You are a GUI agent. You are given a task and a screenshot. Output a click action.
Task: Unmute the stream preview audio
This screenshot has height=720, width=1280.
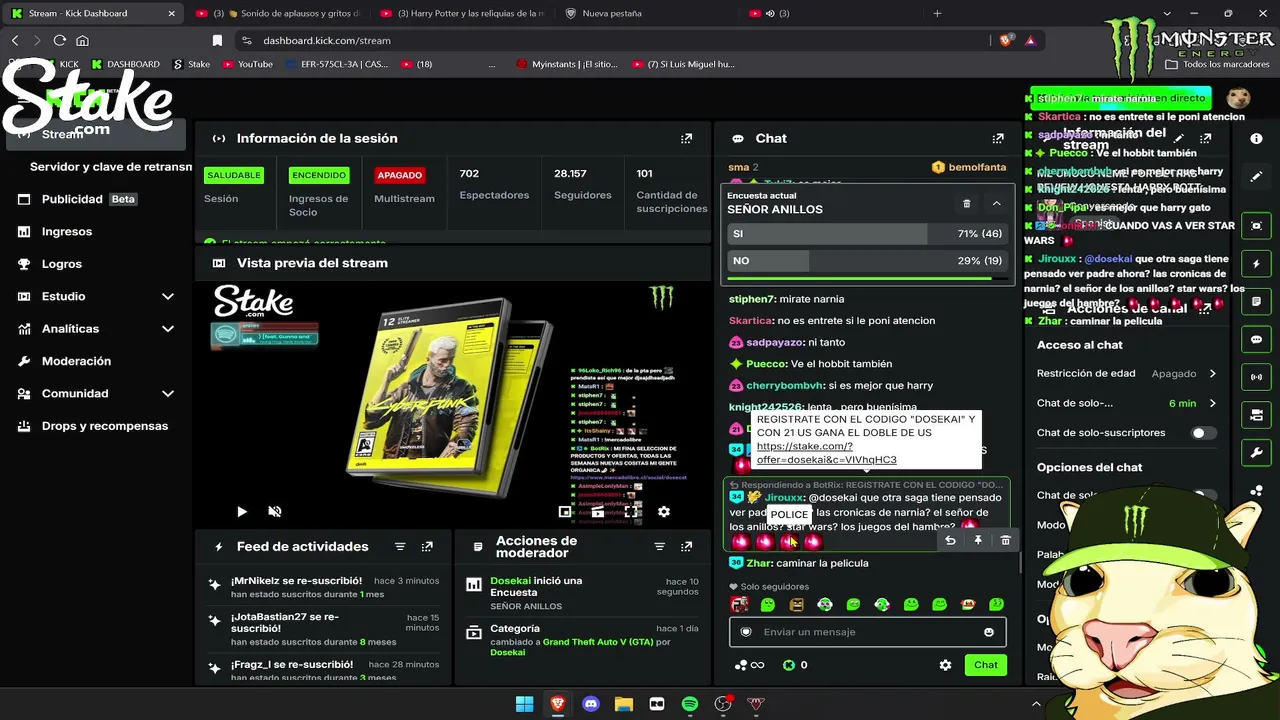pos(274,512)
